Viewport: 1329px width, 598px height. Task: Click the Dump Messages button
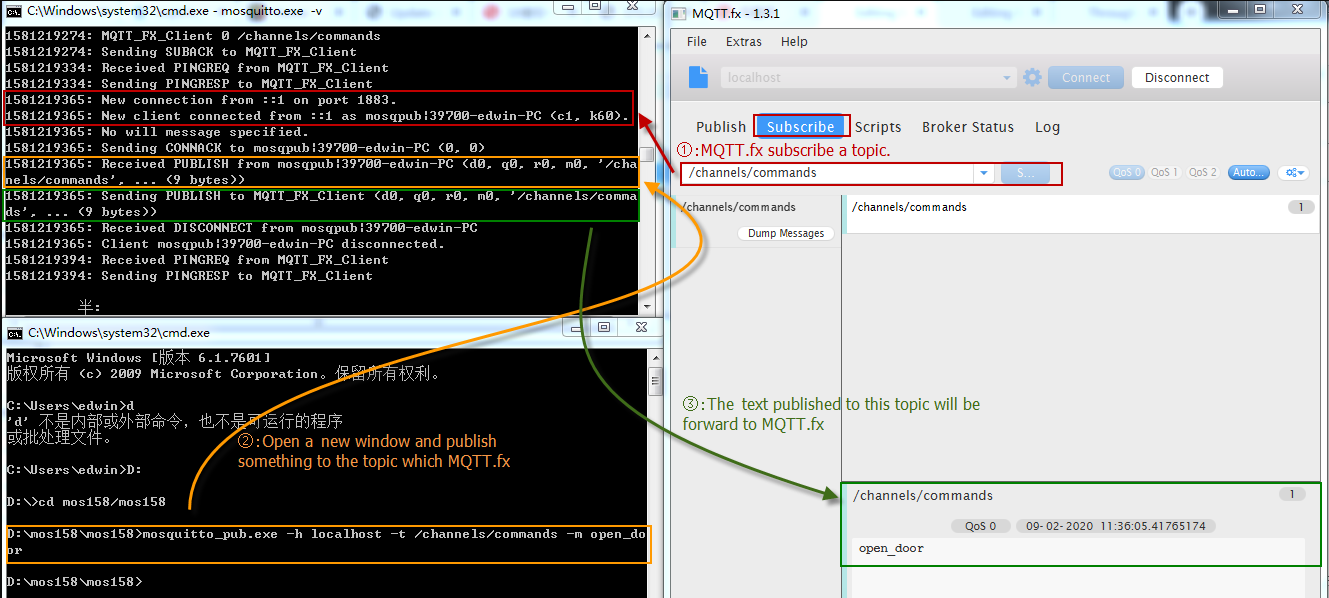tap(787, 233)
